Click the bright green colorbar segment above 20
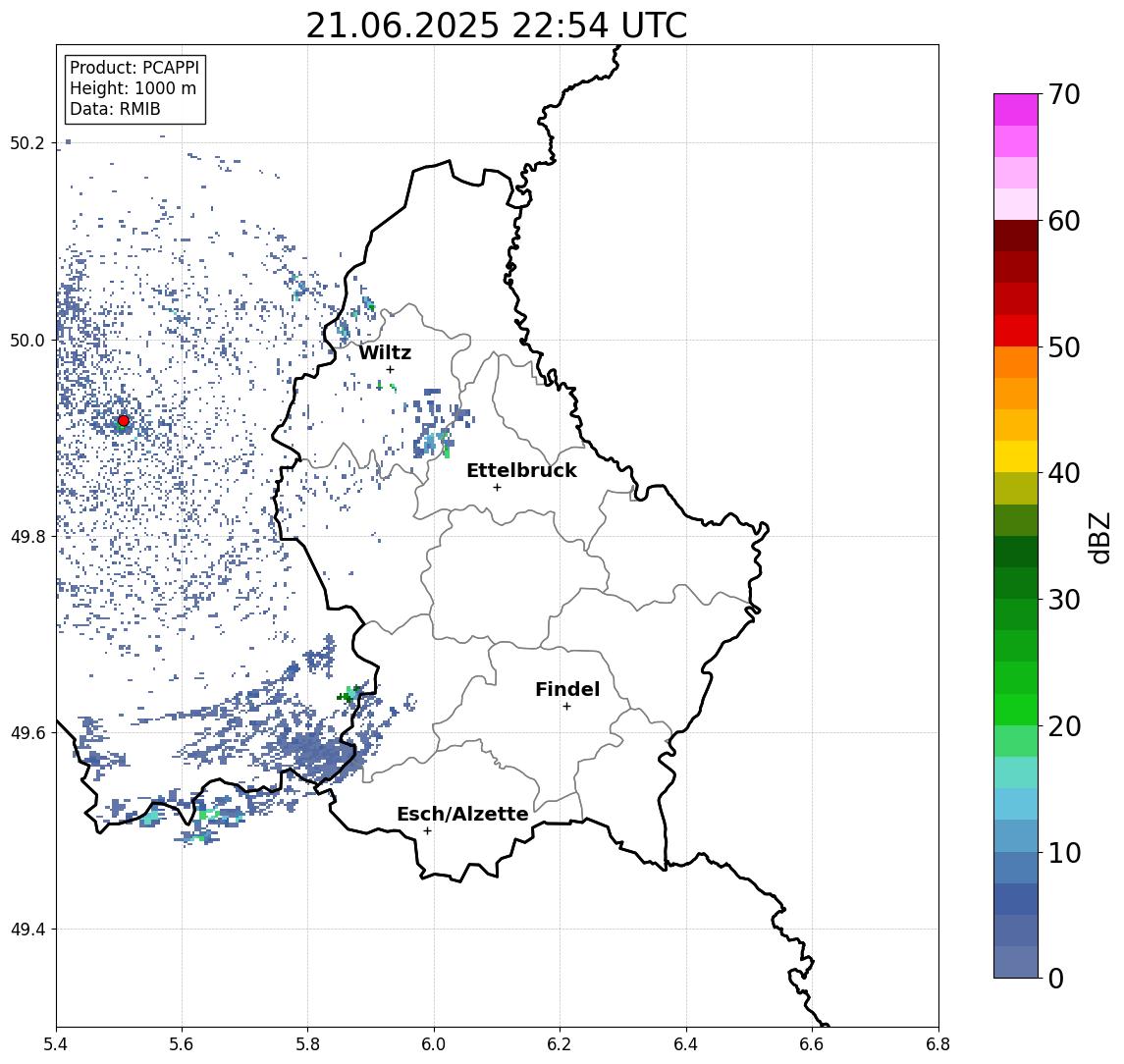The width and height of the screenshot is (1124, 1064). pos(1016,709)
